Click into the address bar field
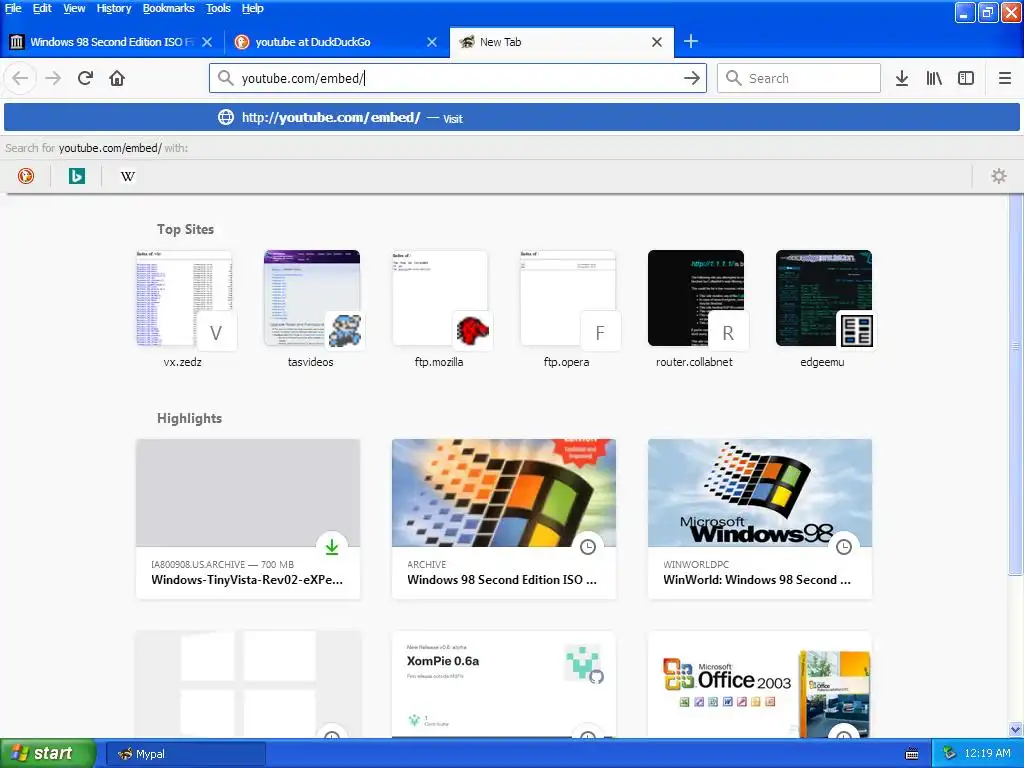The width and height of the screenshot is (1024, 768). click(457, 78)
